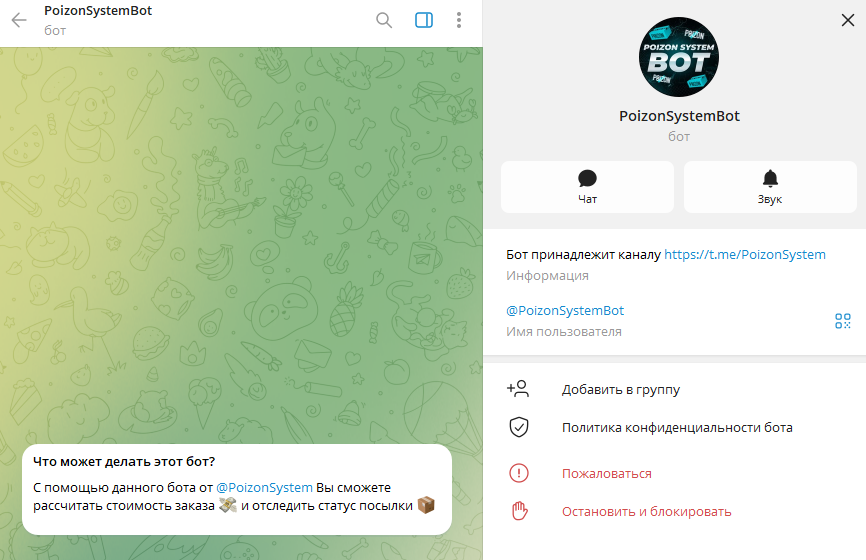Choose Остановить и блокировать
The image size is (866, 560).
click(646, 512)
